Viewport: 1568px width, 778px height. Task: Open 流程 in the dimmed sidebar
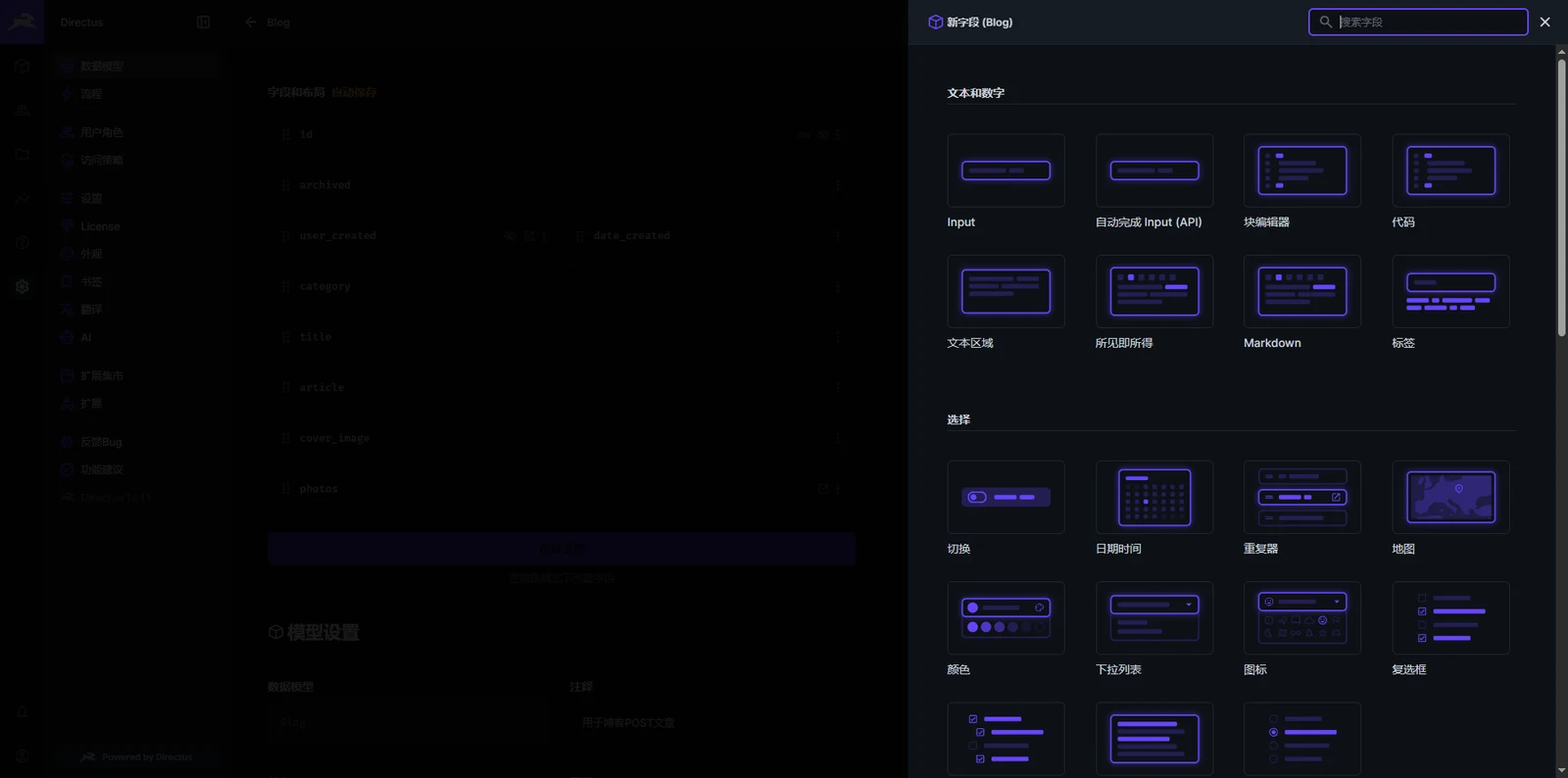(136, 94)
